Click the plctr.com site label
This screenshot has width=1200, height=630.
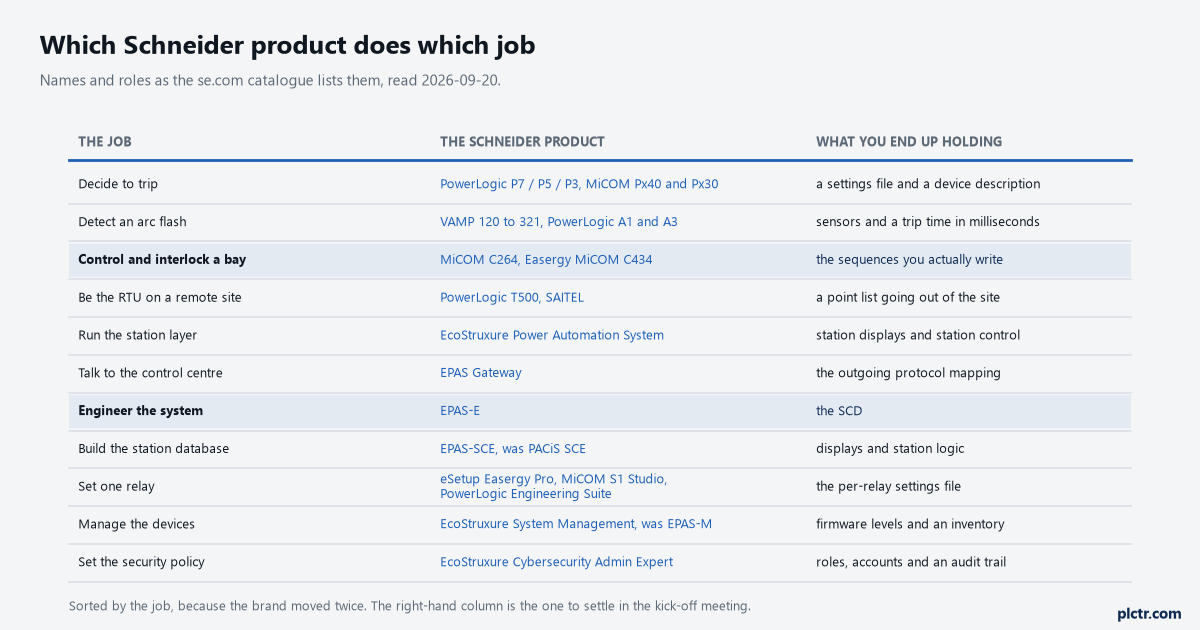pyautogui.click(x=1149, y=614)
